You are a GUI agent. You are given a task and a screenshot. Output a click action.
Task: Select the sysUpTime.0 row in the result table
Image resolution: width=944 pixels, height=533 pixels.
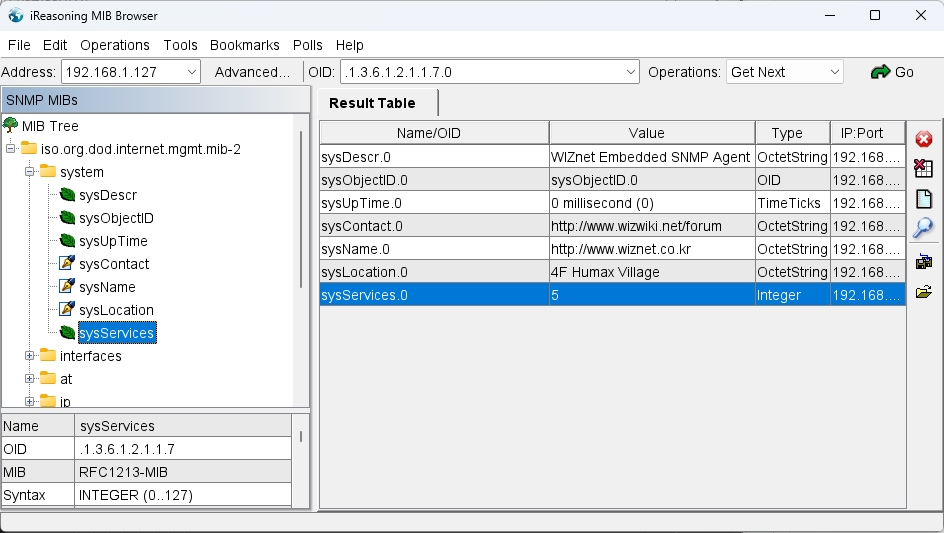pyautogui.click(x=433, y=203)
